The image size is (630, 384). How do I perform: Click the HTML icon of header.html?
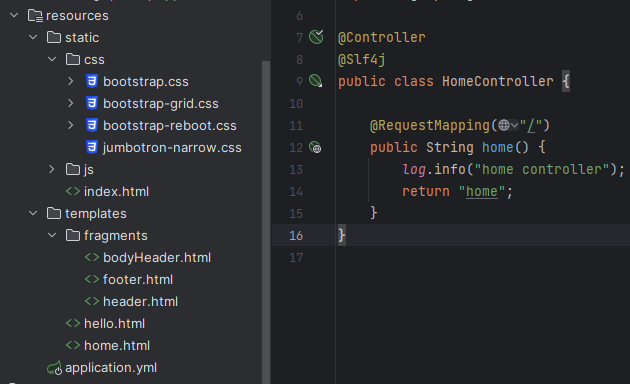(92, 301)
